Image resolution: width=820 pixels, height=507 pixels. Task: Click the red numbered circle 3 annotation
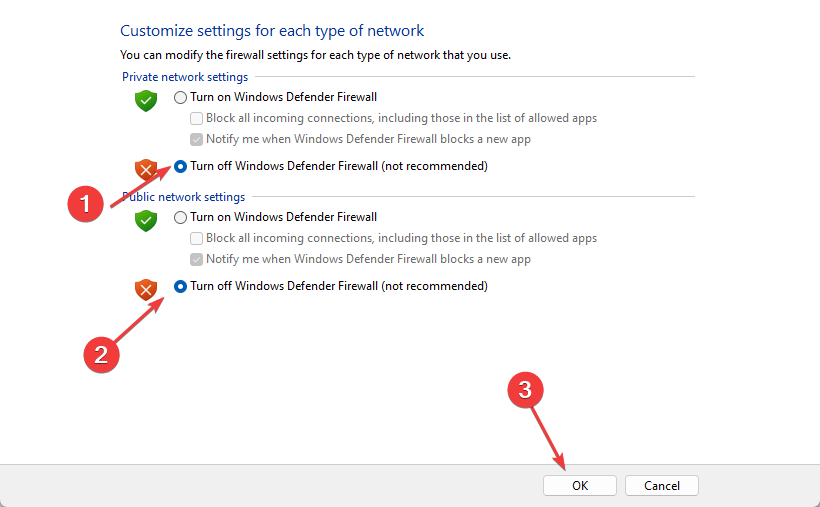pos(525,390)
